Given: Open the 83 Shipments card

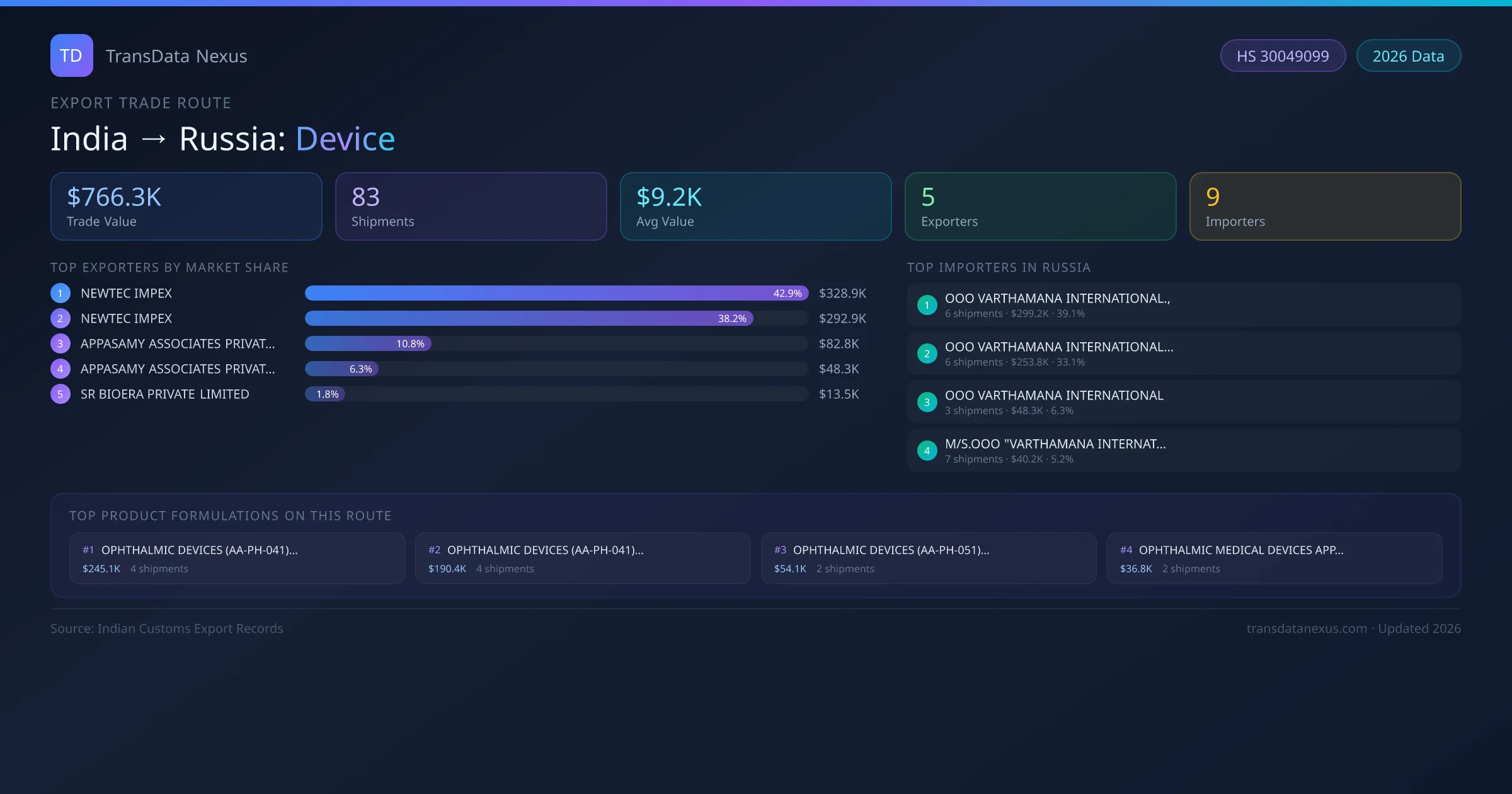Looking at the screenshot, I should [x=471, y=206].
